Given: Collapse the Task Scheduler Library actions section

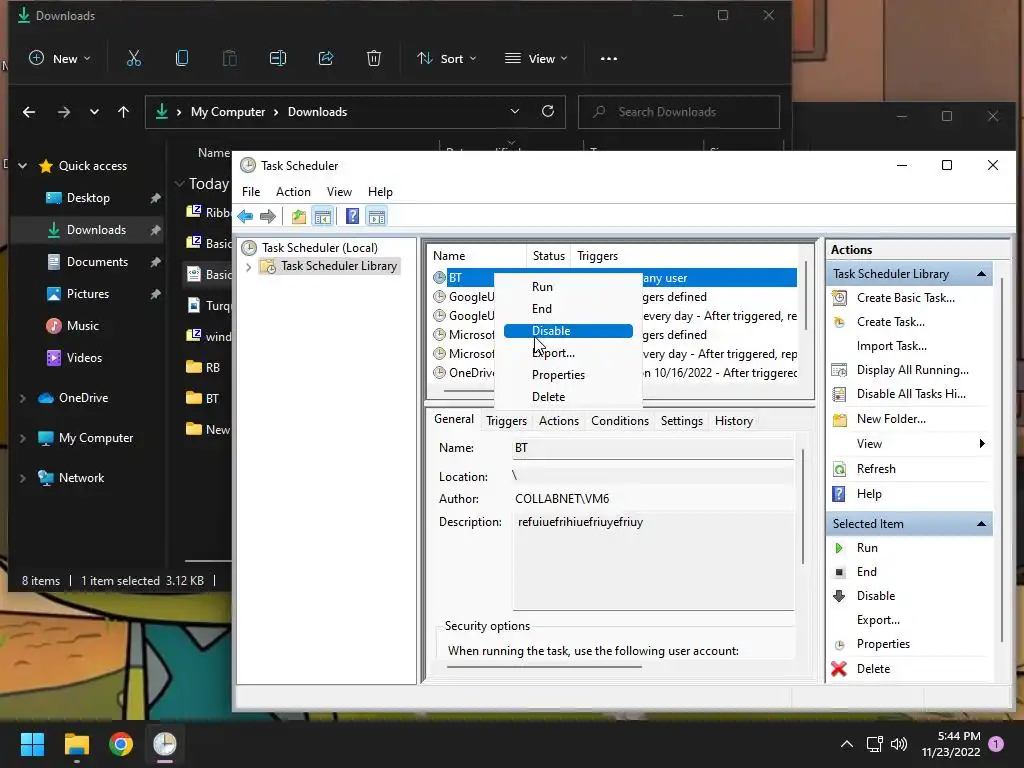Looking at the screenshot, I should pos(981,274).
